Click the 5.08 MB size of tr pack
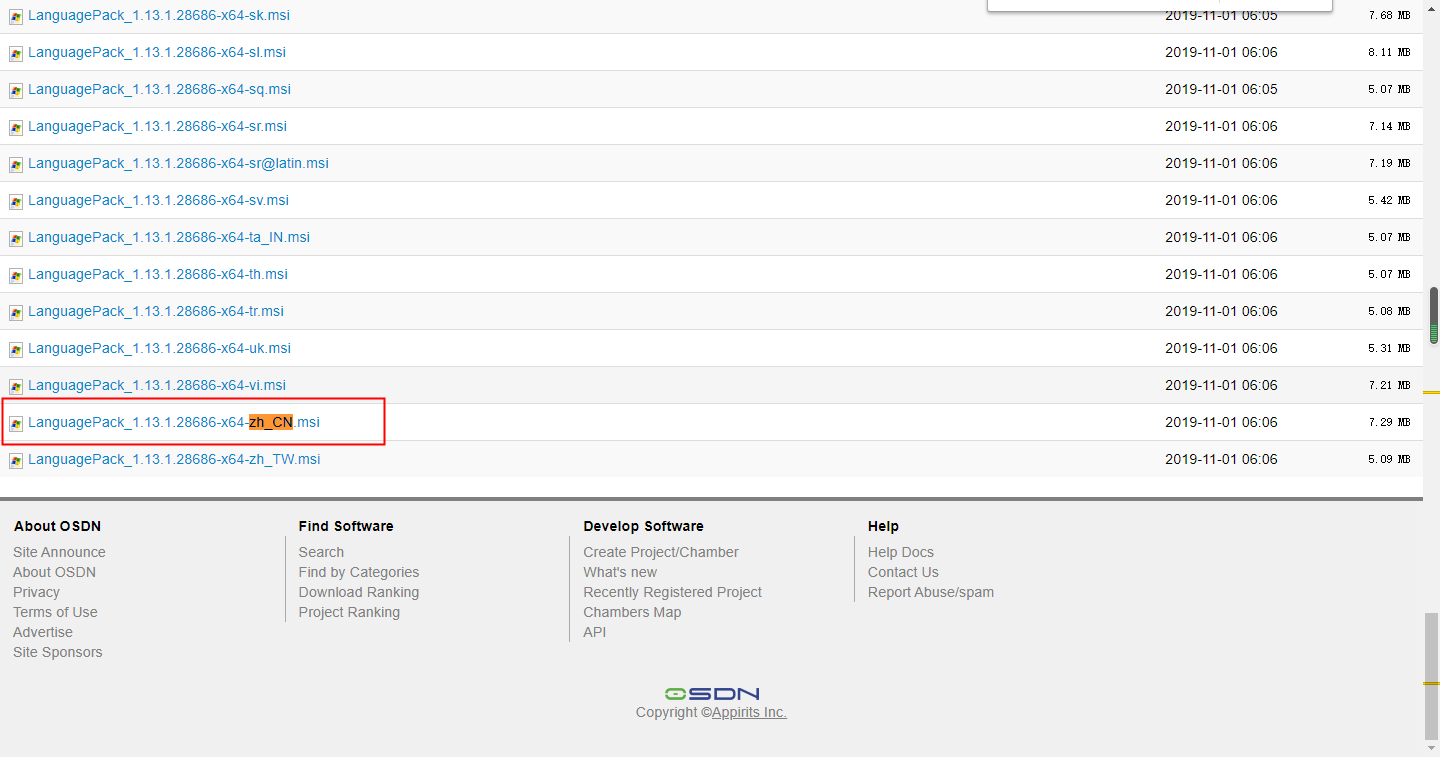 coord(1389,311)
